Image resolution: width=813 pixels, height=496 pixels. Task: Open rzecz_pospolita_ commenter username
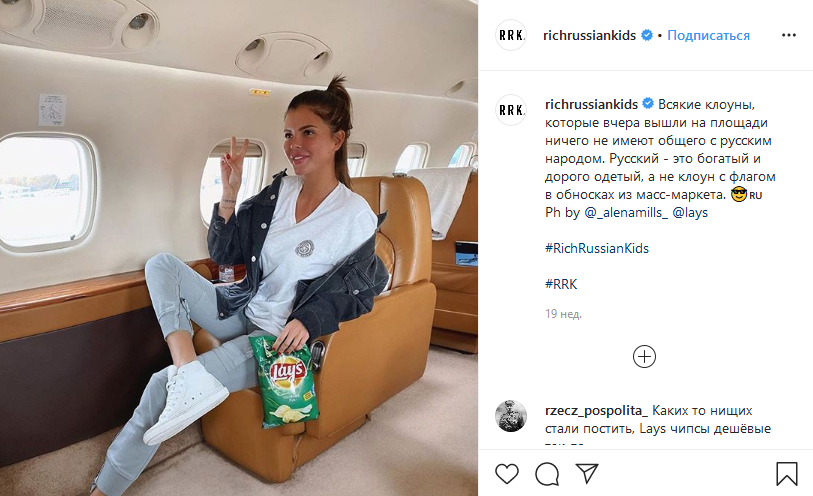(x=596, y=410)
